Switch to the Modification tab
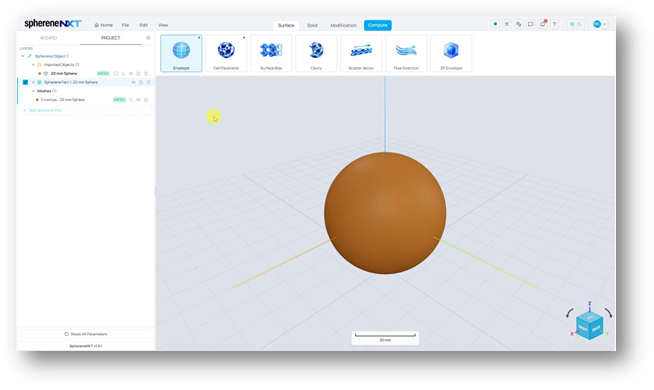 click(x=343, y=25)
